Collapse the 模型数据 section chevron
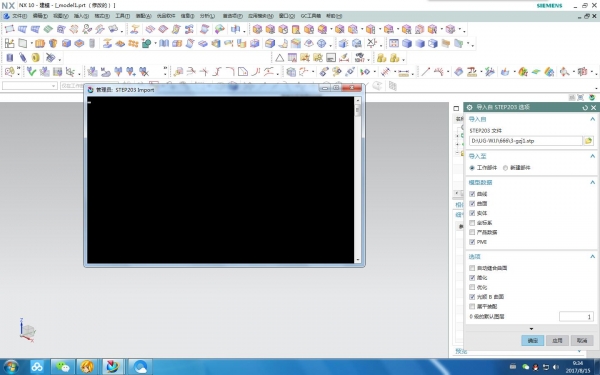Screen dimensions: 600x375 click(x=592, y=183)
